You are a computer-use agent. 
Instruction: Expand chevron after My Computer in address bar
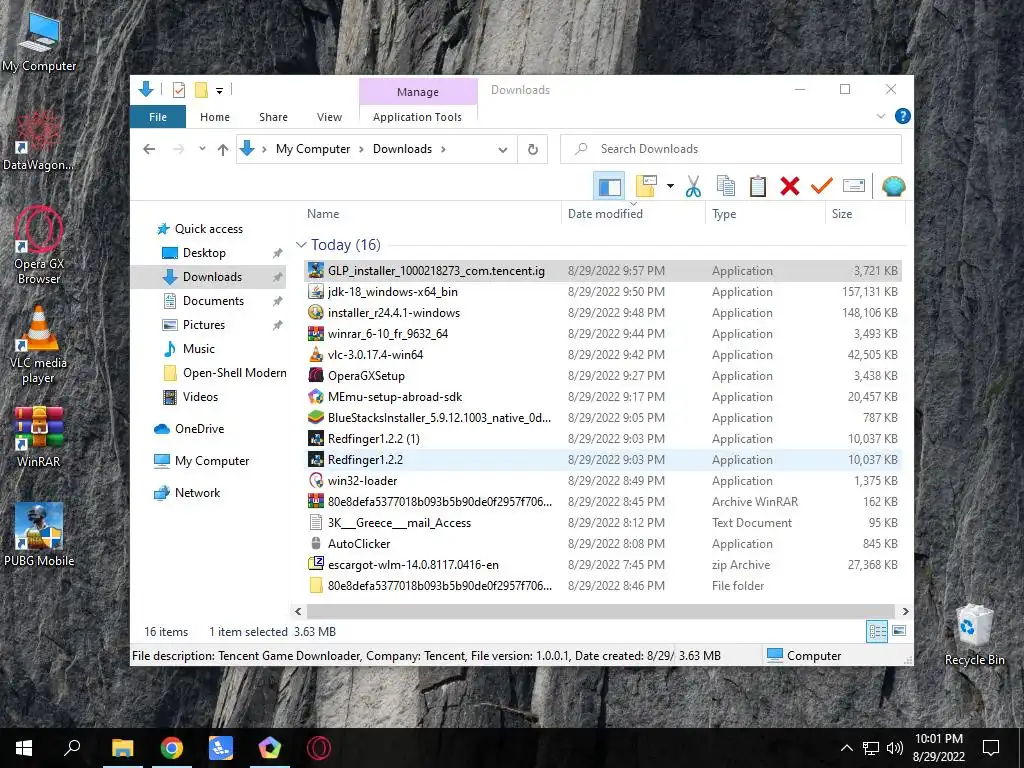tap(361, 150)
